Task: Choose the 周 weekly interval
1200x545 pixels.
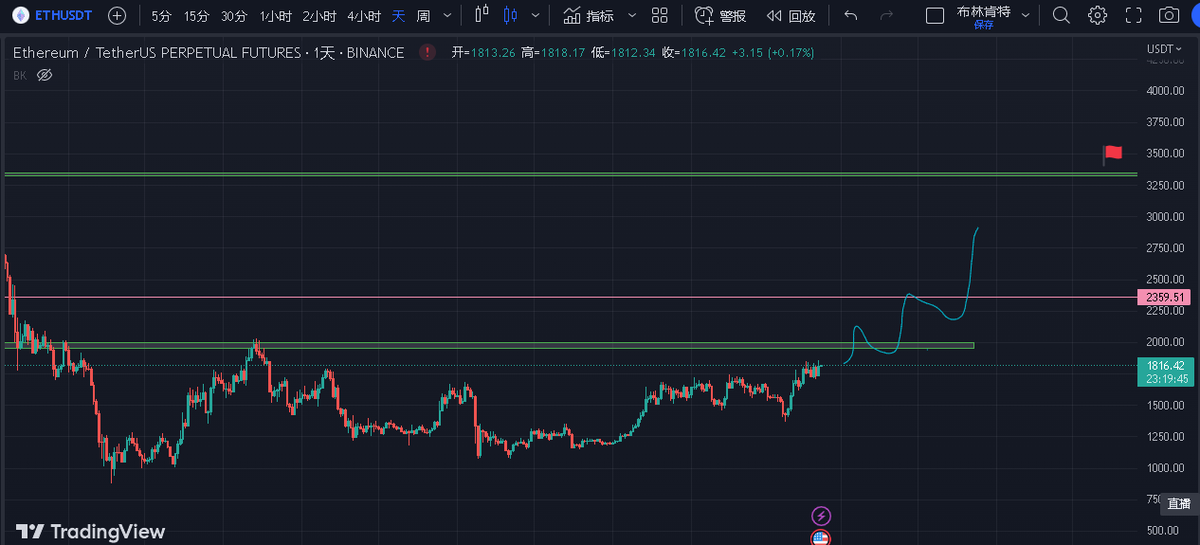Action: coord(423,16)
